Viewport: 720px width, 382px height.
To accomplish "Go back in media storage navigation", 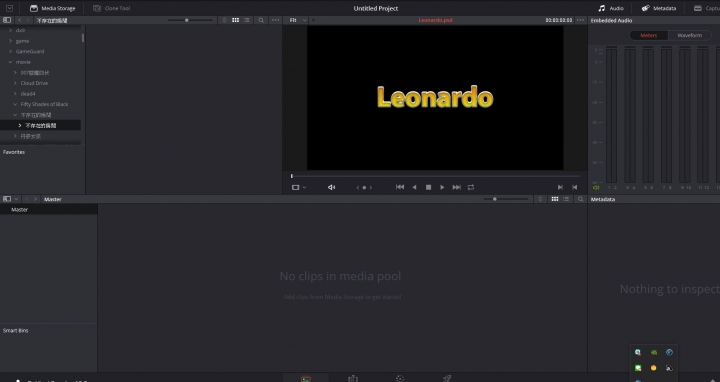I will click(x=19, y=20).
